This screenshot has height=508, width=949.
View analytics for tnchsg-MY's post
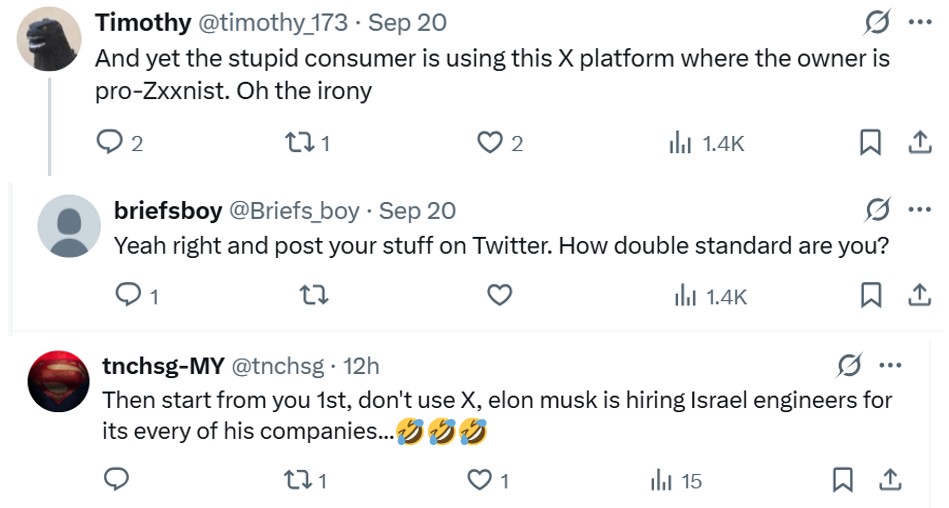pos(676,481)
